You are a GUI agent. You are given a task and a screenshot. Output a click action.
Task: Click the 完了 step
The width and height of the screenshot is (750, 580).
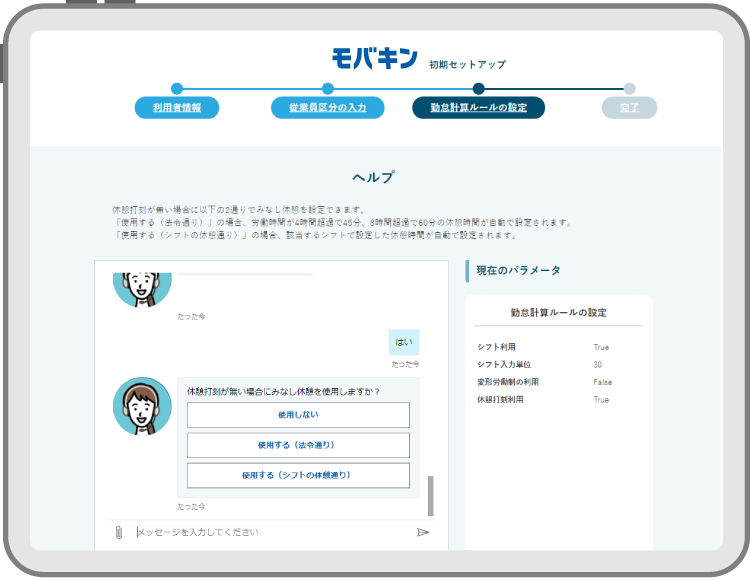[629, 108]
